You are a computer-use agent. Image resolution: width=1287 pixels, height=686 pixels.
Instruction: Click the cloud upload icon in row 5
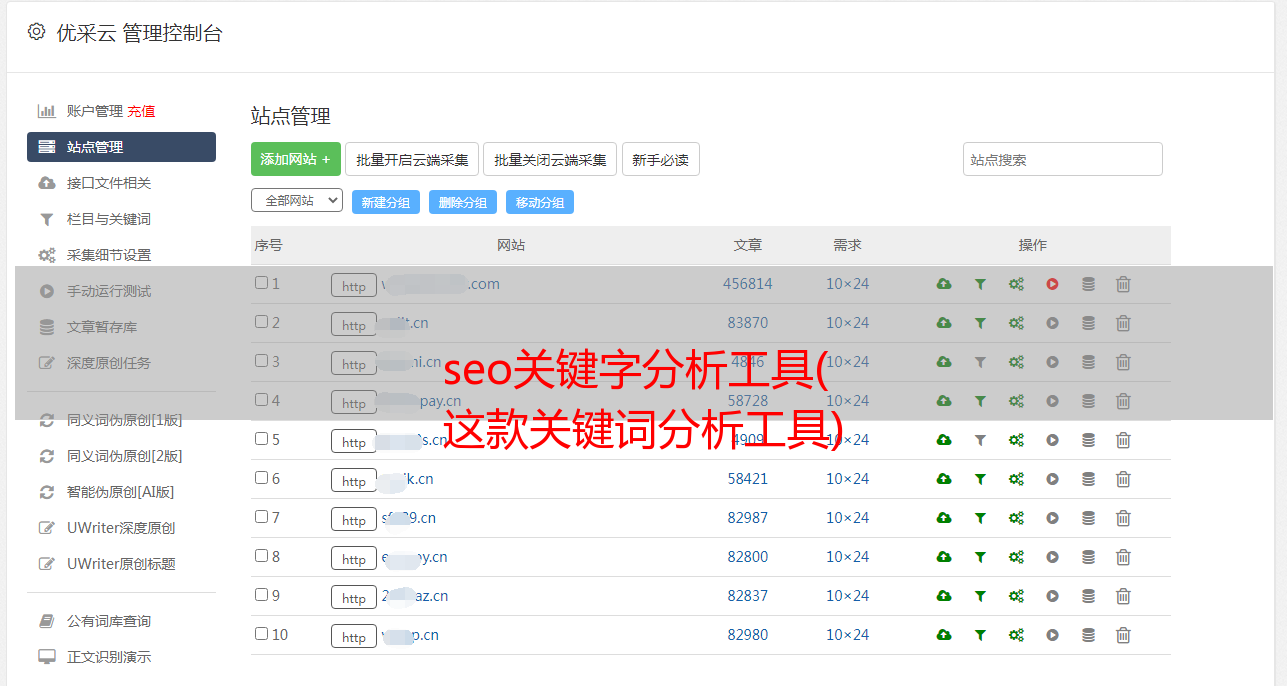[x=944, y=440]
